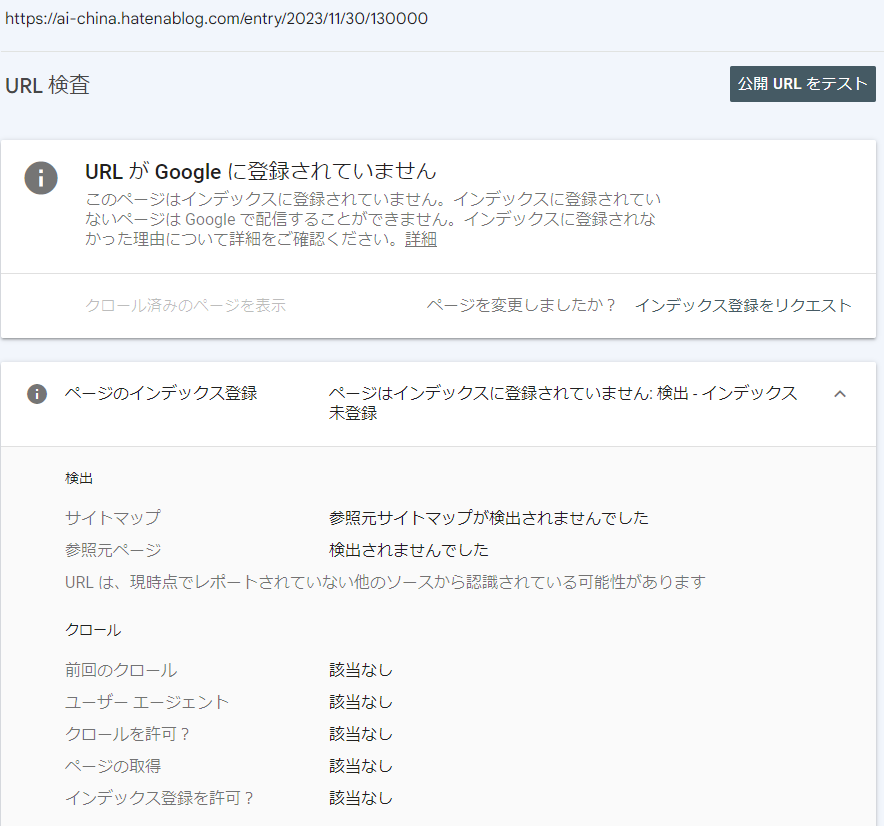Image resolution: width=884 pixels, height=826 pixels.
Task: Click the ユーザー エージェント label
Action: (x=147, y=702)
